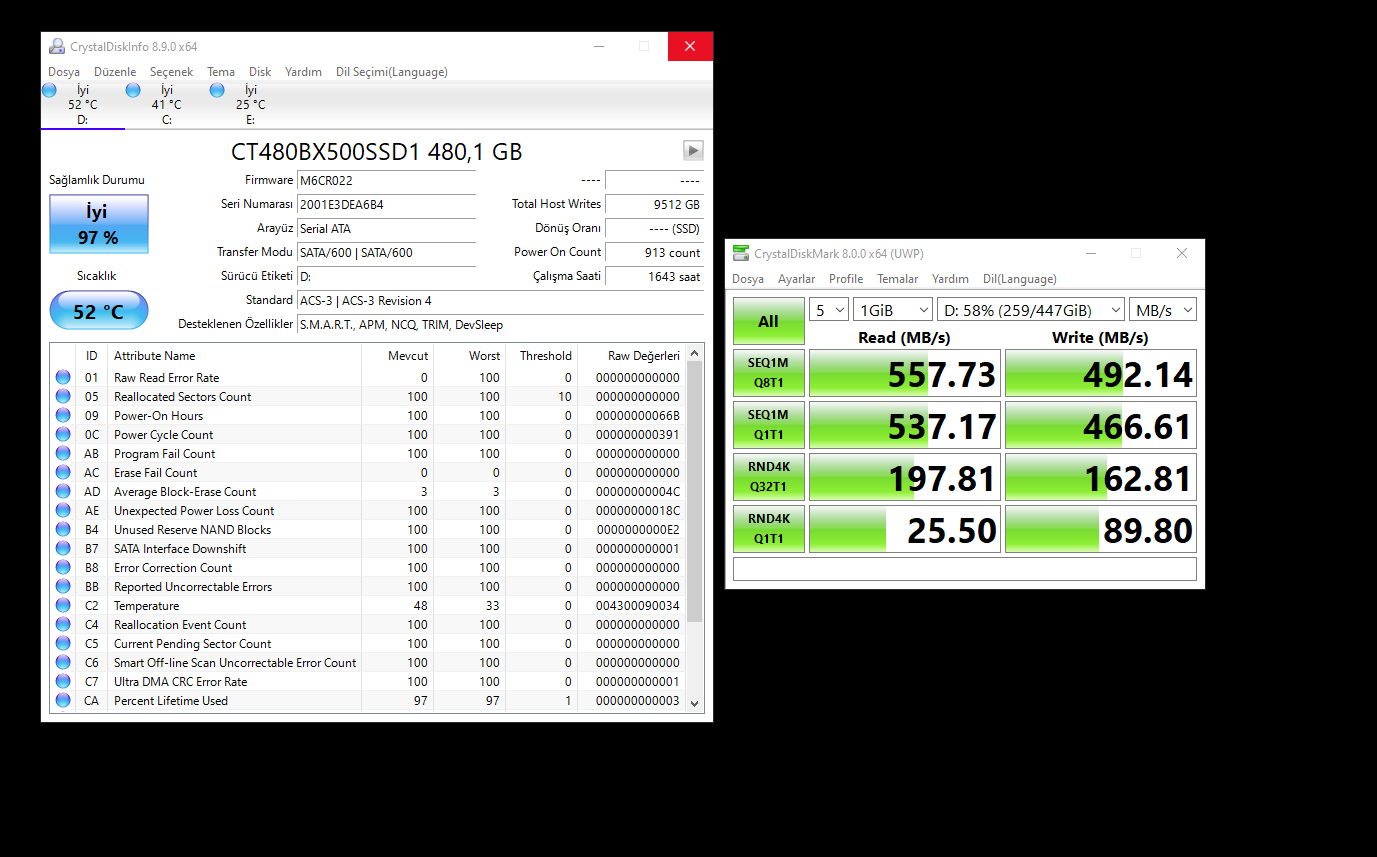Open Yardım menu in CrystalDiskMark

(950, 279)
